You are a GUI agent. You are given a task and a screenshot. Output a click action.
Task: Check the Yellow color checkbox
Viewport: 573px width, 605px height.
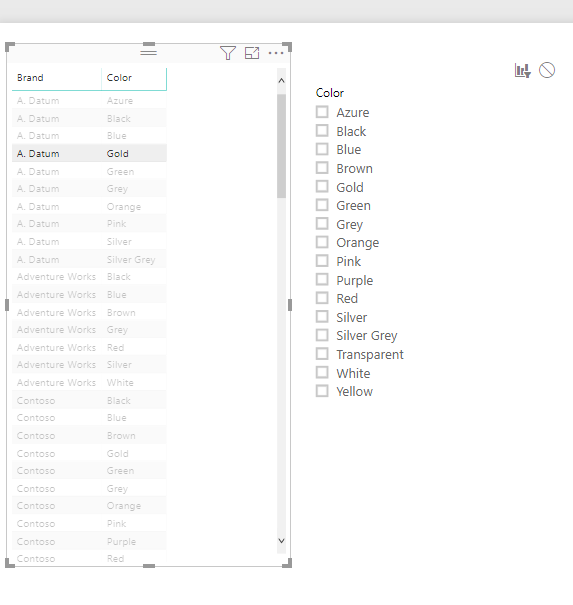click(322, 391)
